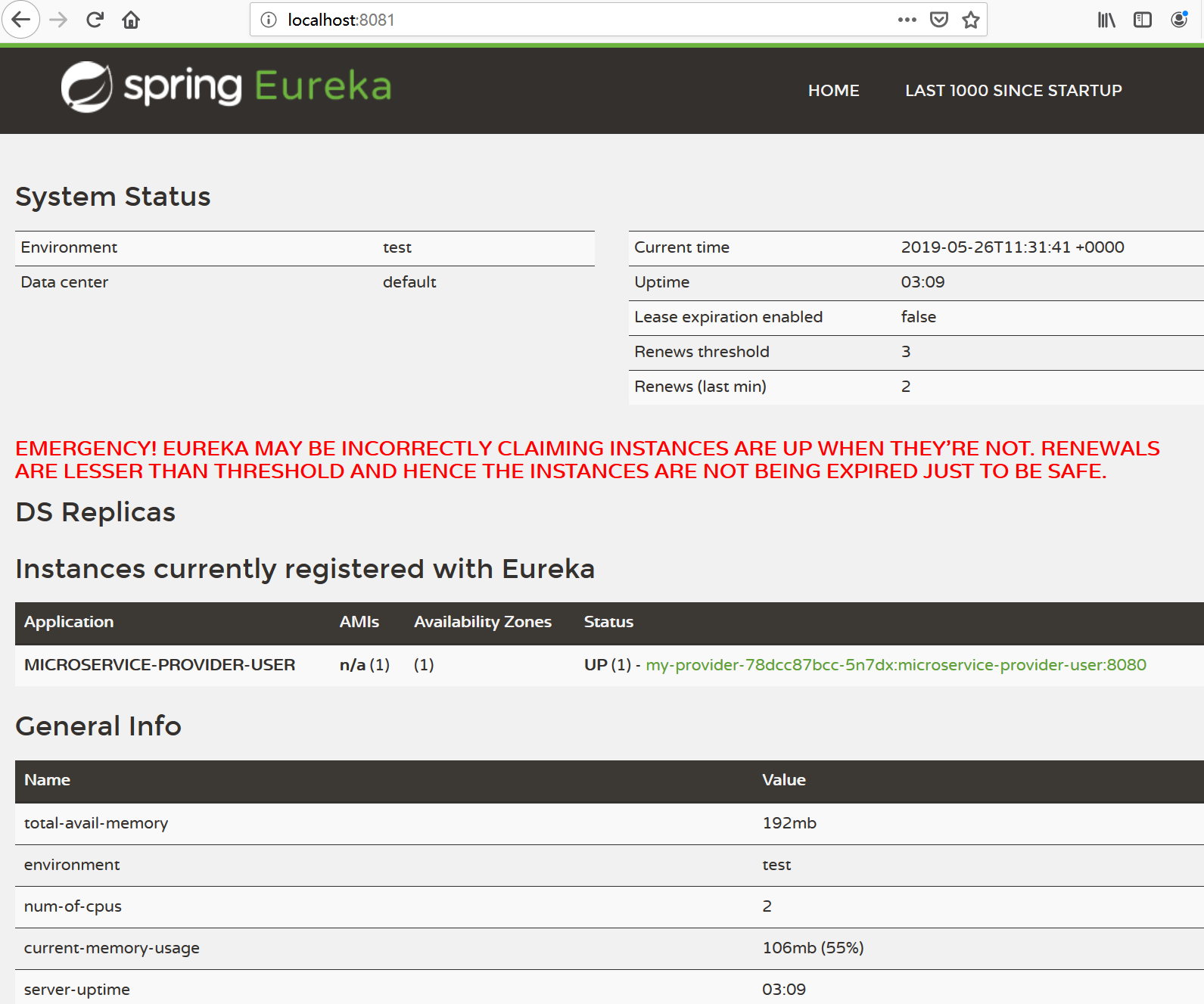Image resolution: width=1204 pixels, height=1004 pixels.
Task: Toggle the browser sidebar icon
Action: tap(1143, 20)
